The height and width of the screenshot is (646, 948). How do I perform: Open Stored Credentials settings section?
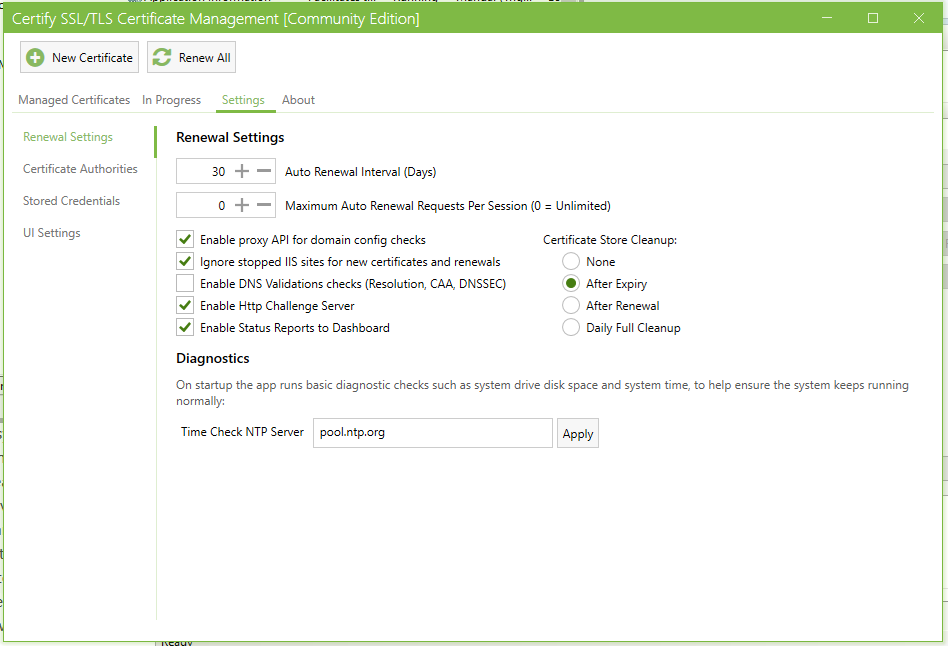click(x=71, y=201)
